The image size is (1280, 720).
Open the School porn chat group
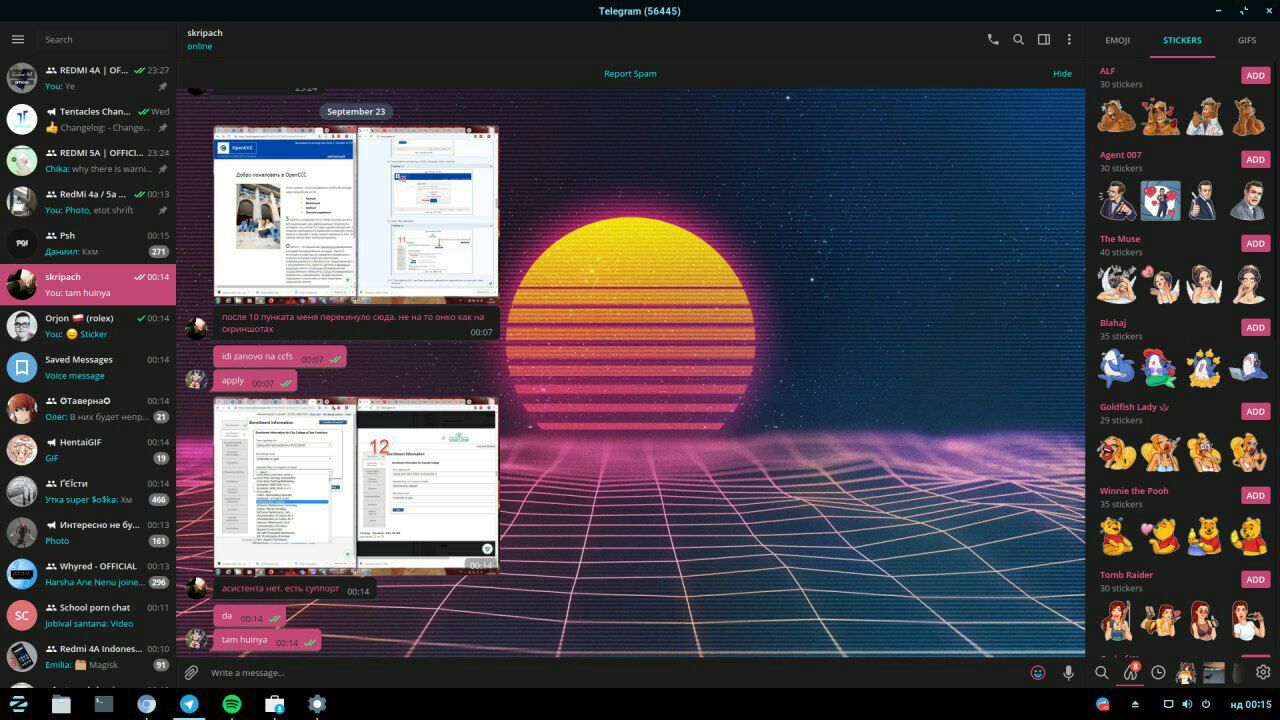point(88,616)
